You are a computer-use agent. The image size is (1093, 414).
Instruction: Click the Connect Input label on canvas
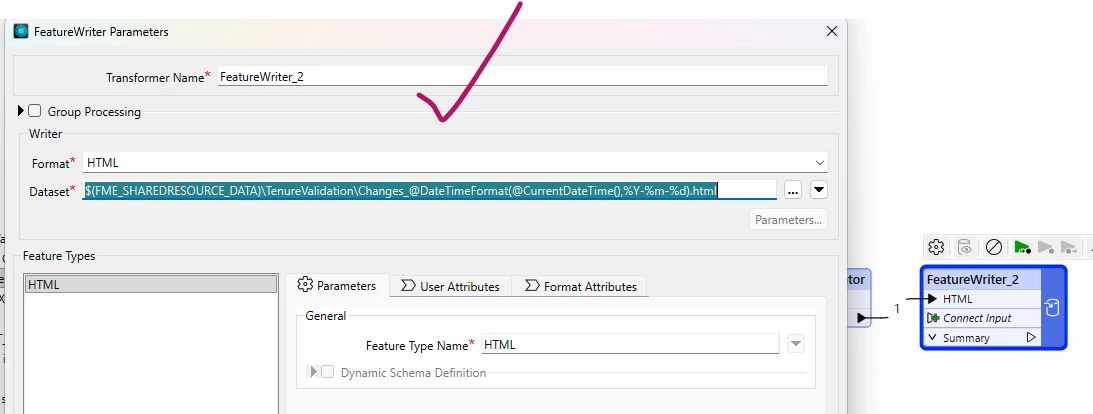point(977,318)
